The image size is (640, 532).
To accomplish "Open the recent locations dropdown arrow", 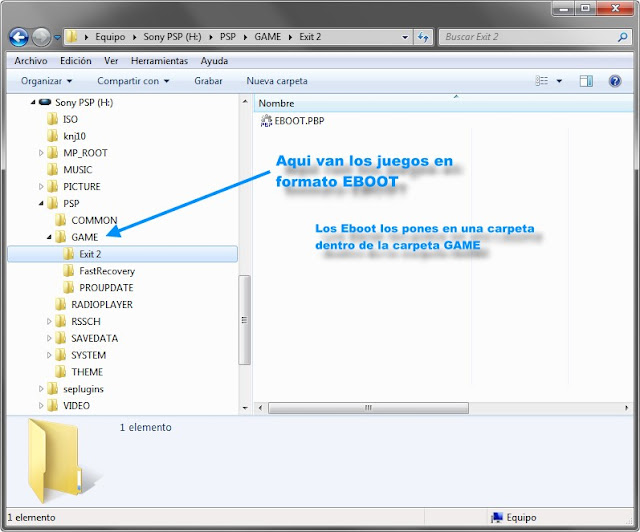I will [x=58, y=37].
